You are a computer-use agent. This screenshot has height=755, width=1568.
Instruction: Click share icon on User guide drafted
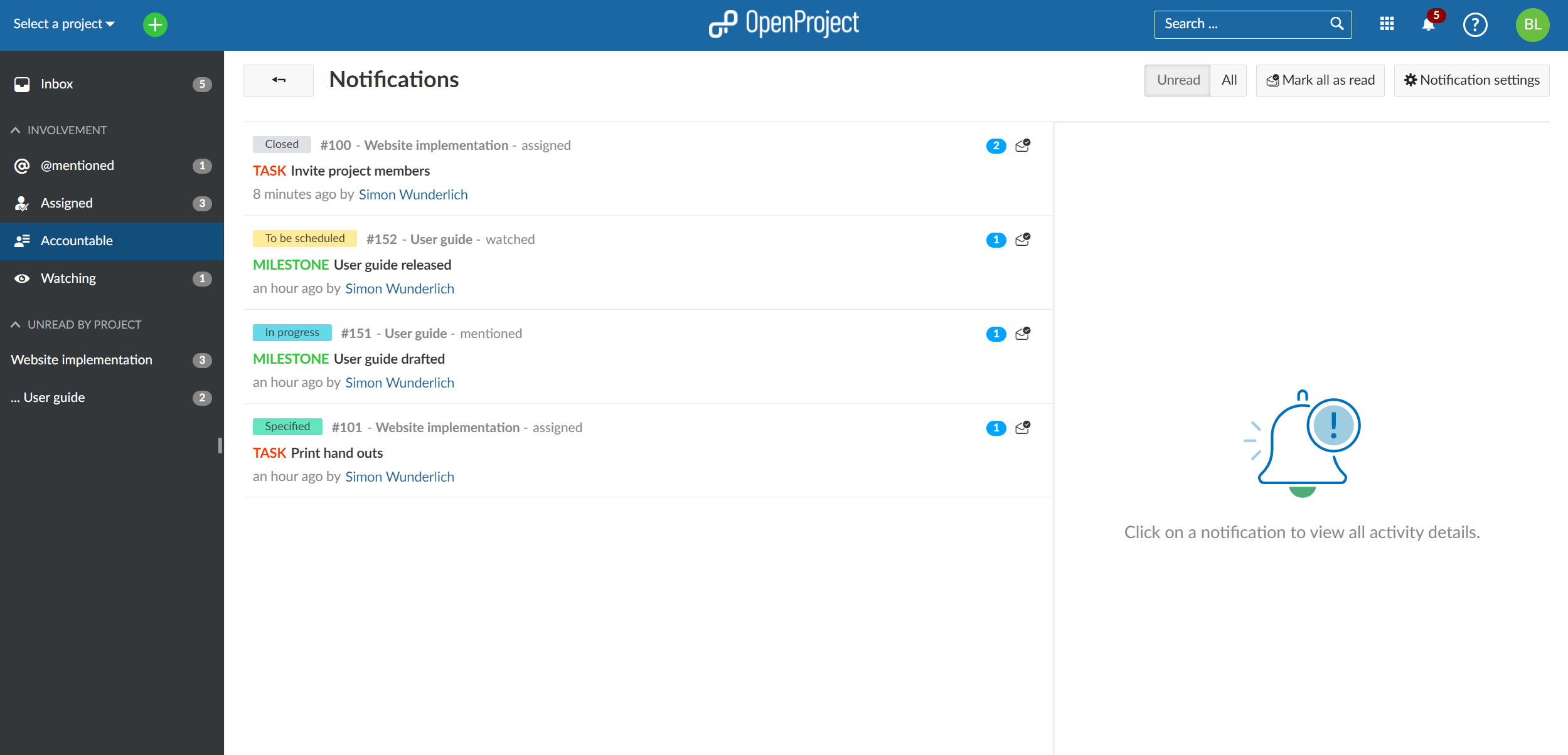[x=1021, y=333]
